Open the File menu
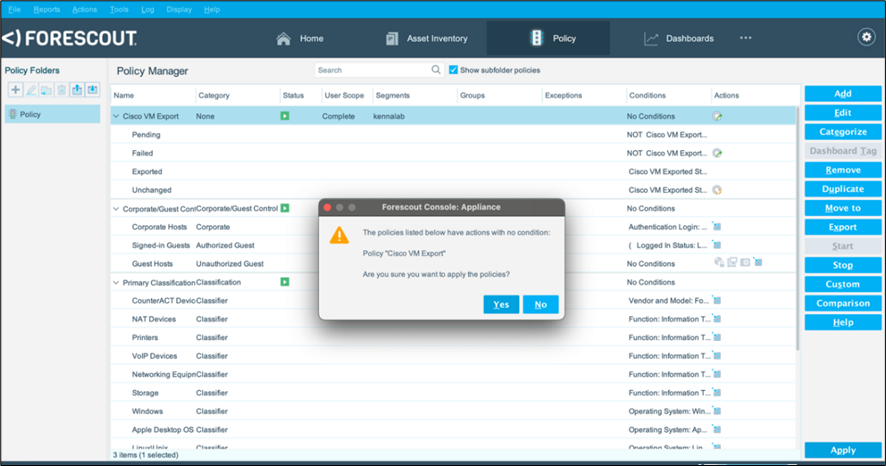 pyautogui.click(x=14, y=9)
